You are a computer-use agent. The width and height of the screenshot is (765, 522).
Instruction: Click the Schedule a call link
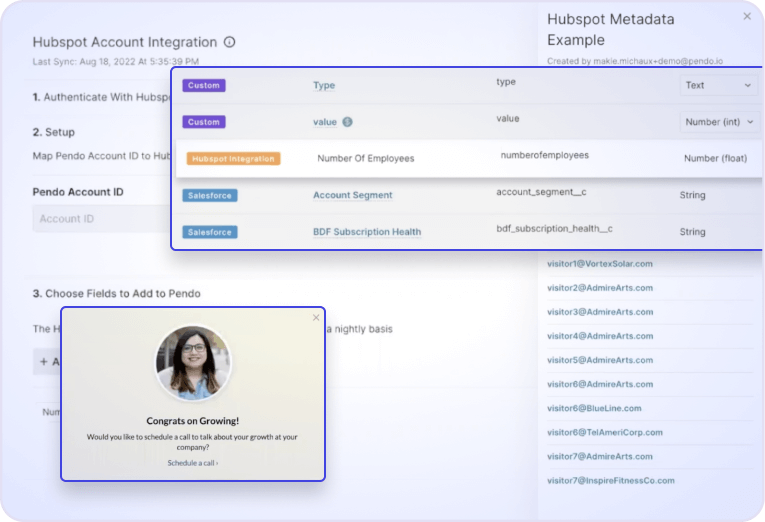tap(193, 463)
